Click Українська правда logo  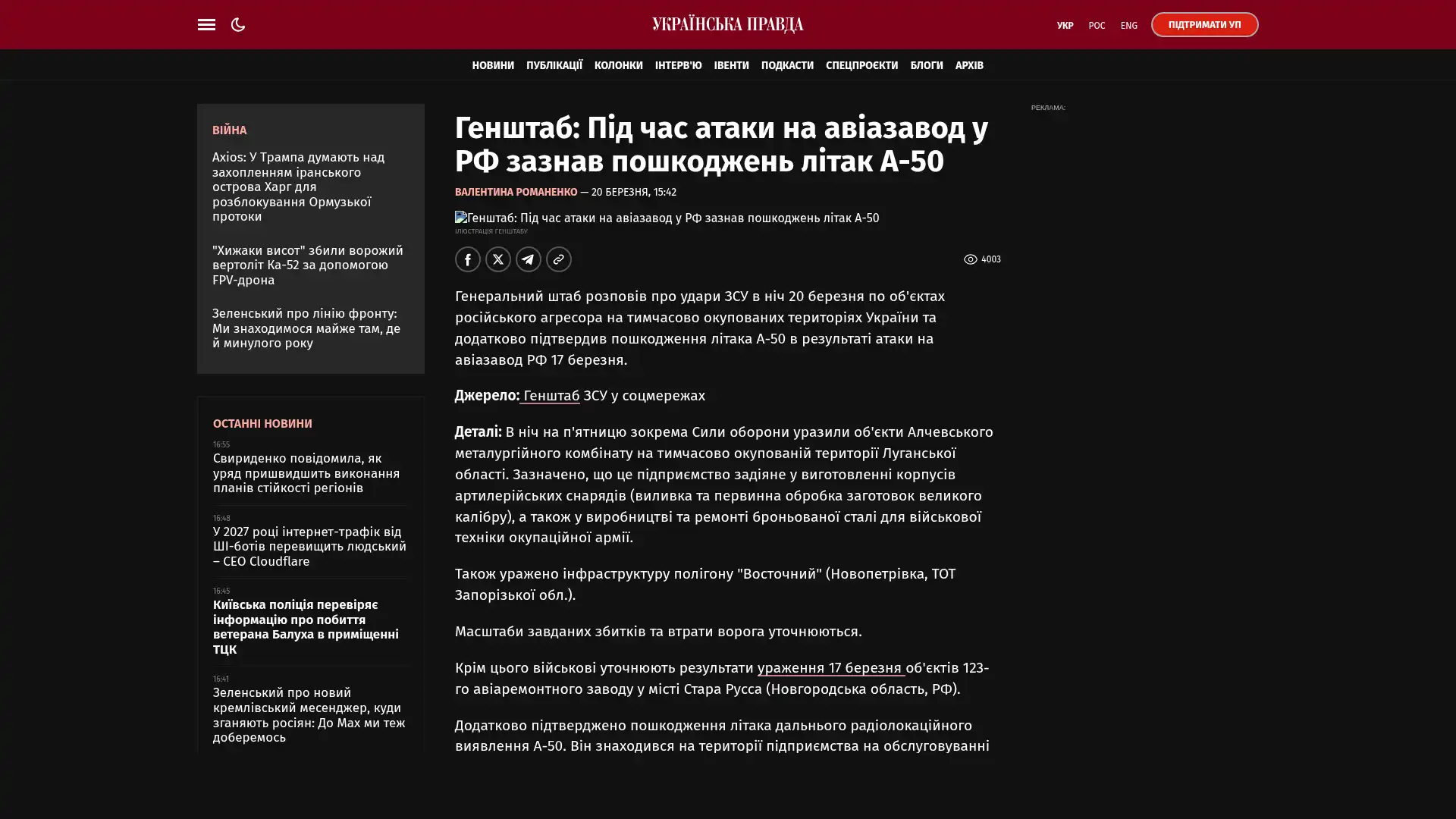727,24
